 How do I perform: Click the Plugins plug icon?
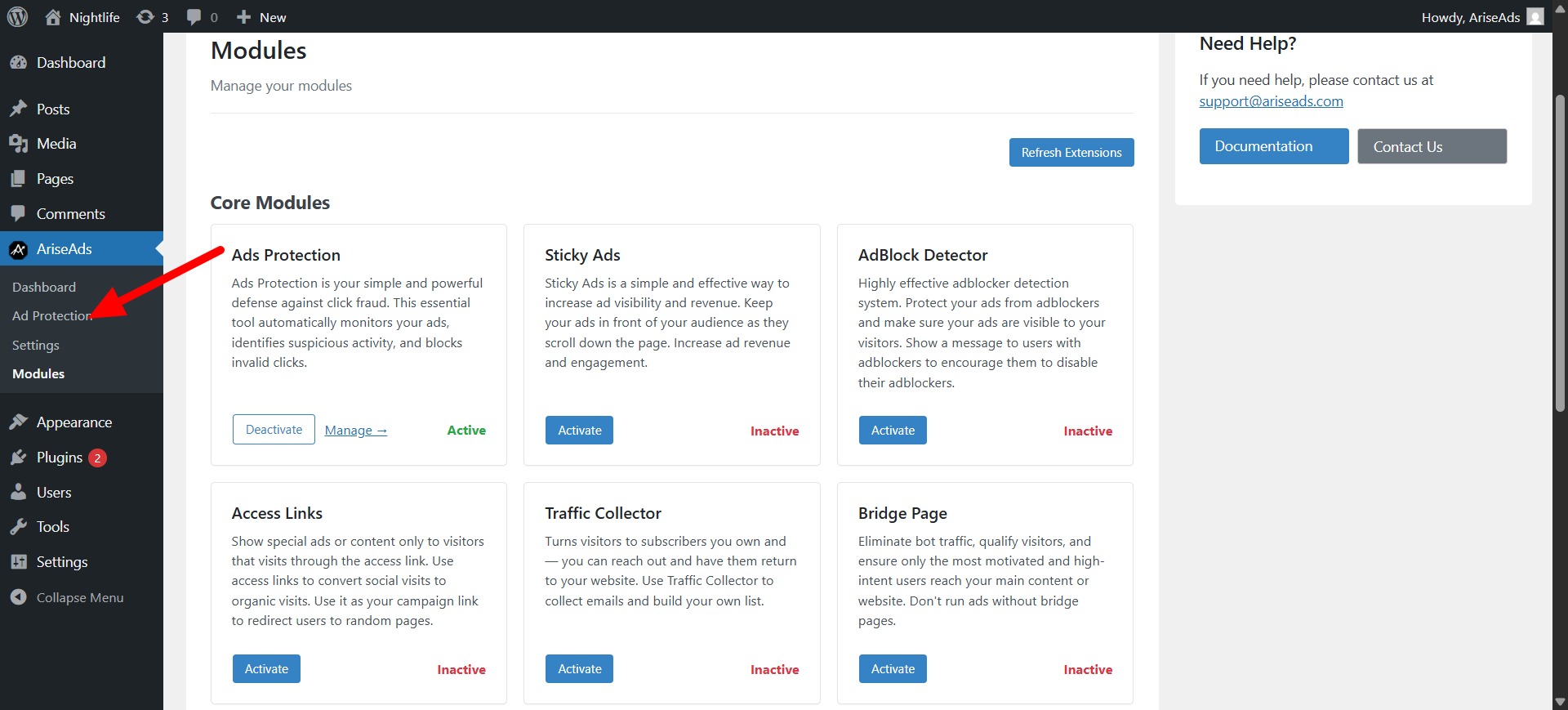18,458
